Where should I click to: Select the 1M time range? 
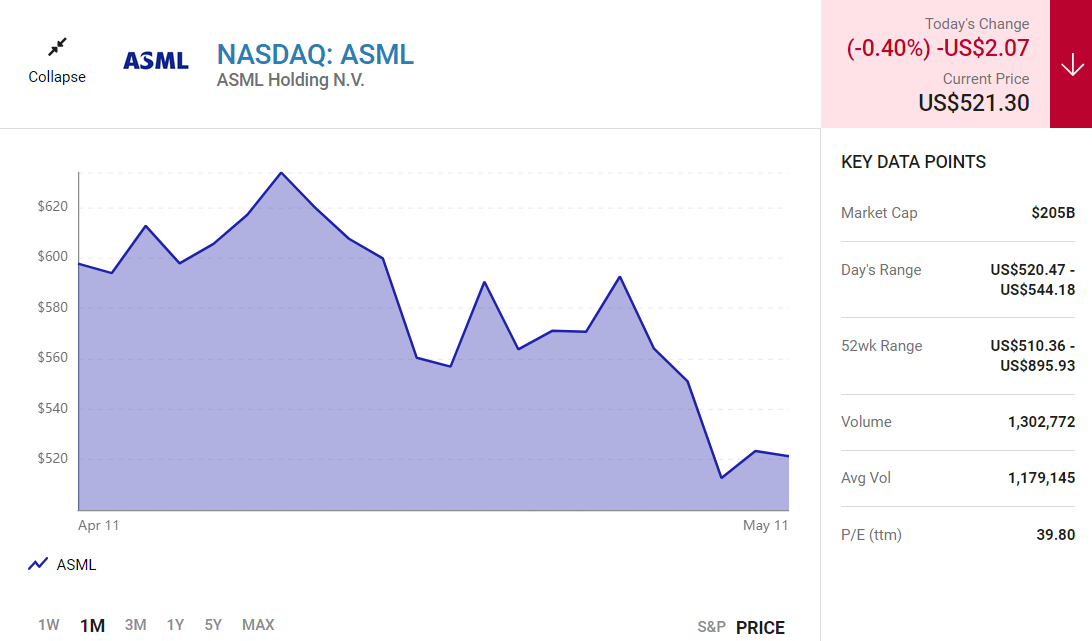coord(92,625)
